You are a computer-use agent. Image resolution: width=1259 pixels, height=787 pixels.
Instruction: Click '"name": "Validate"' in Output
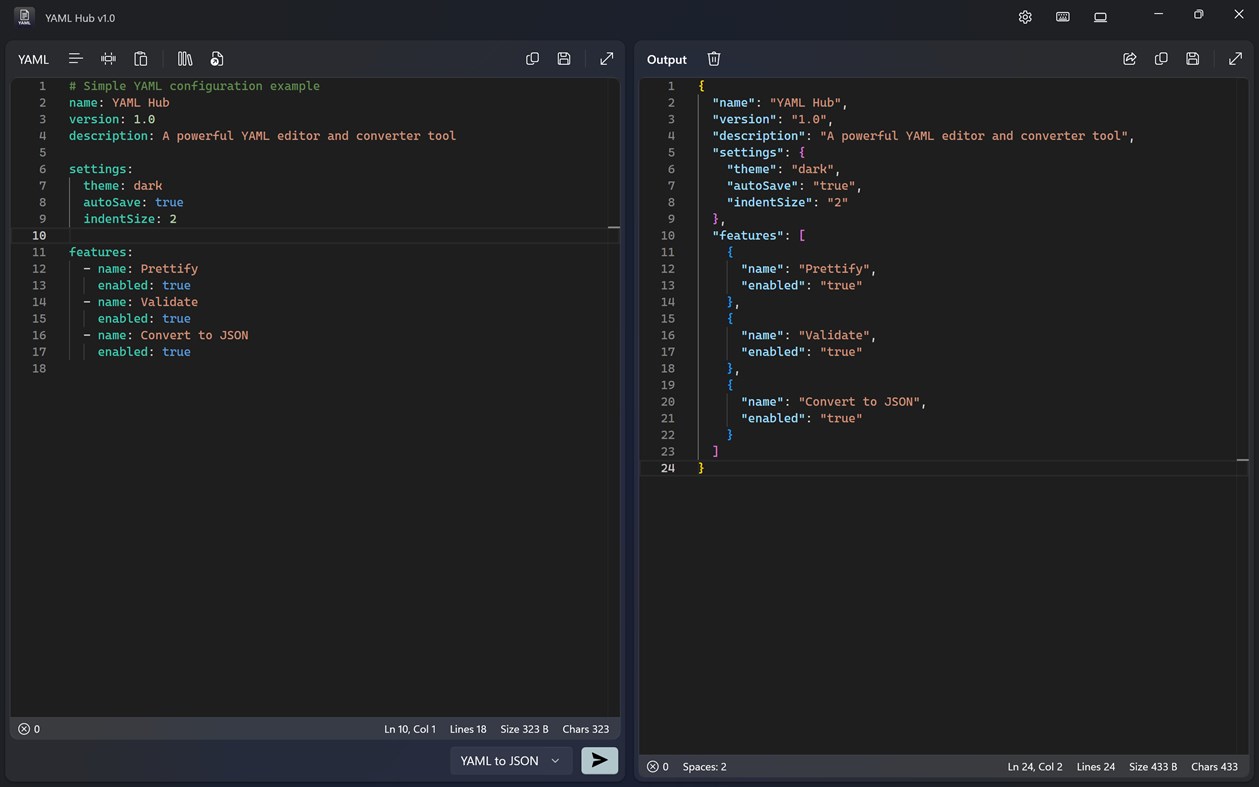(809, 335)
